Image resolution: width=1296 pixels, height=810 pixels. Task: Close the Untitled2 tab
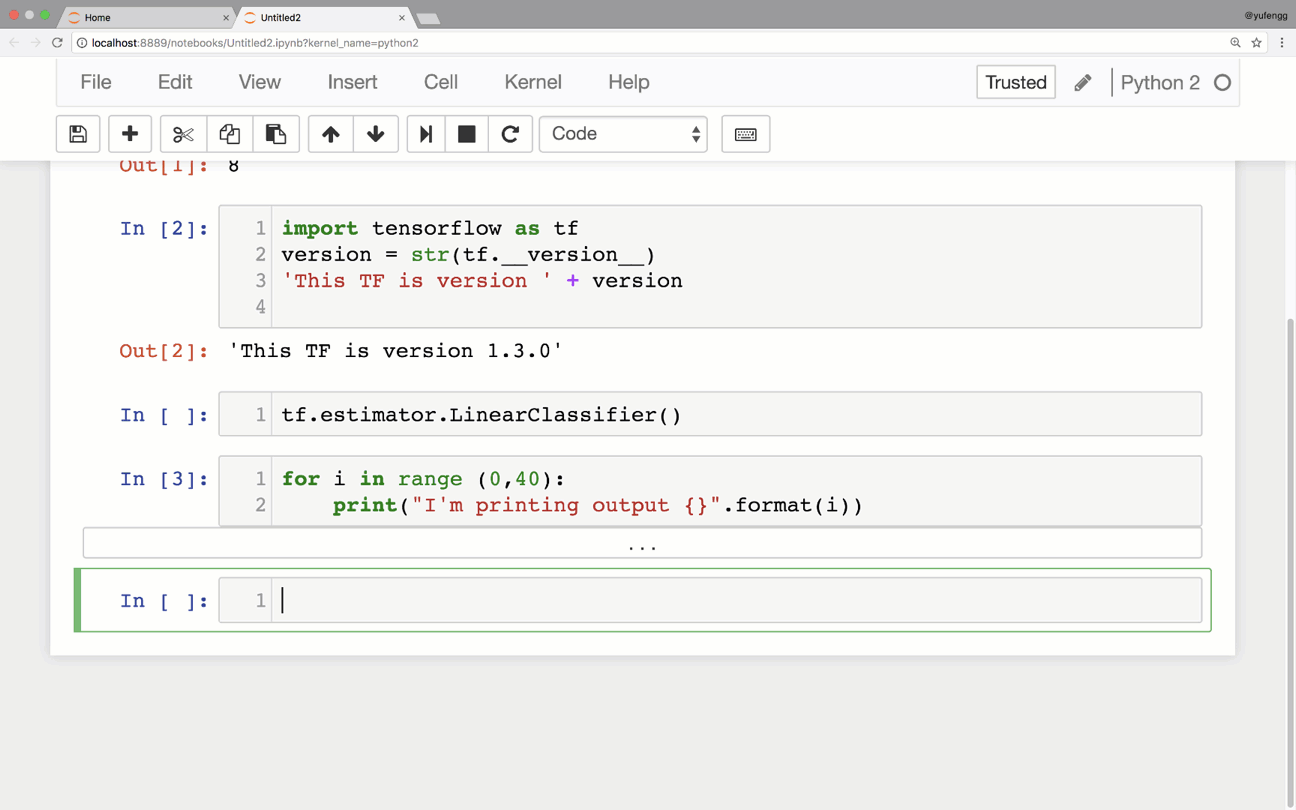pos(402,18)
